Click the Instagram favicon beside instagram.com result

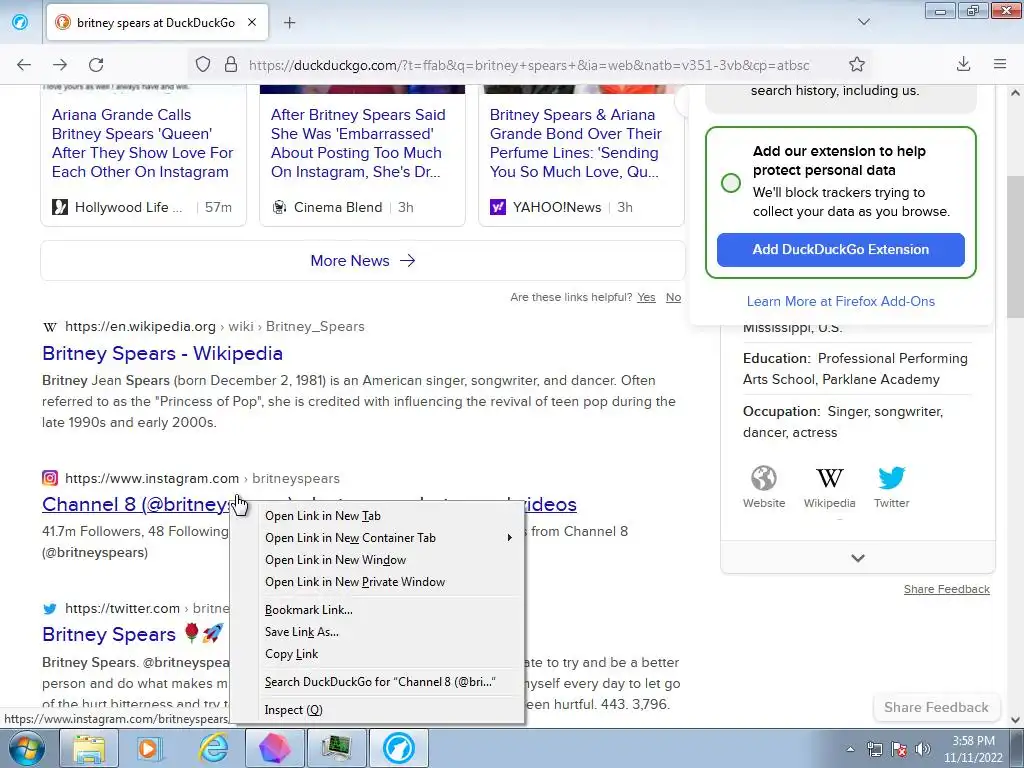click(x=50, y=478)
